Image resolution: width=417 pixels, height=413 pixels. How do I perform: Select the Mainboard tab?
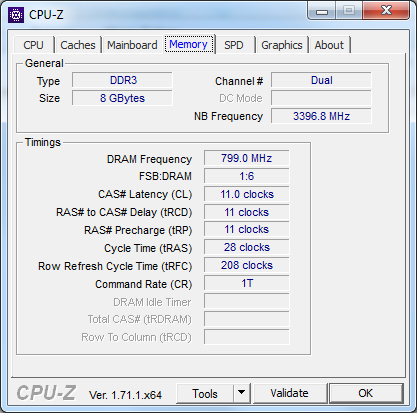(132, 45)
